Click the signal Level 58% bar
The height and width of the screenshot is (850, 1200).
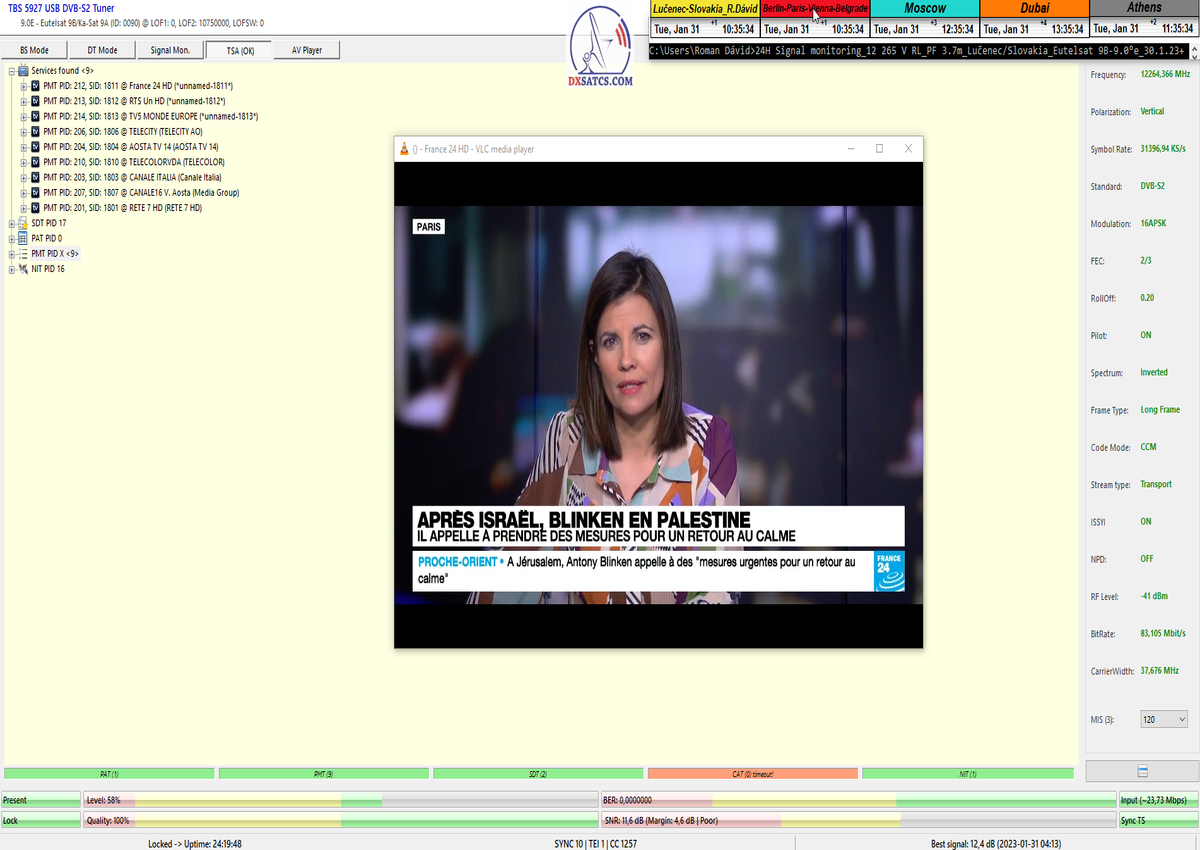tap(340, 800)
